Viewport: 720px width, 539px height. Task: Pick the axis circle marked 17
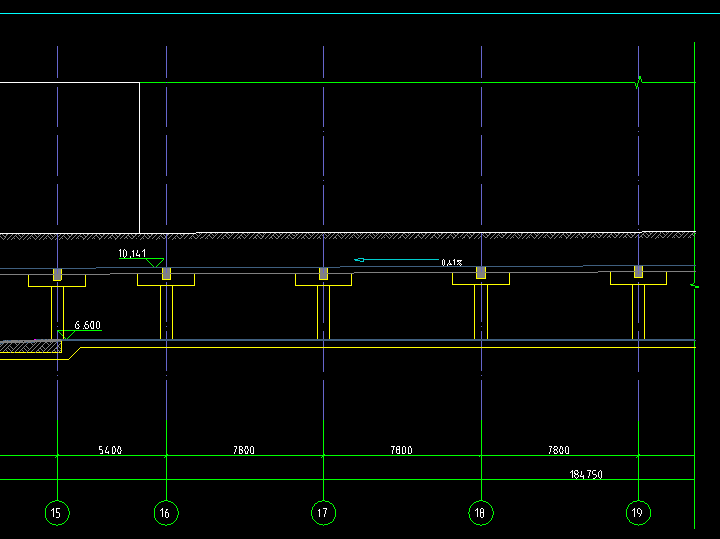[323, 512]
